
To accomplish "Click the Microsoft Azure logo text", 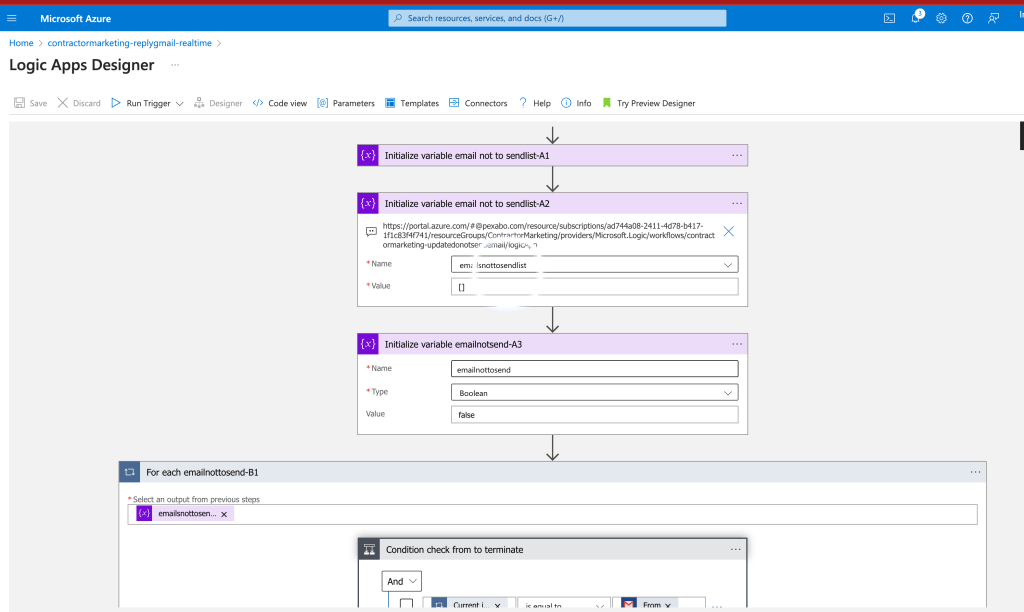I will [75, 18].
